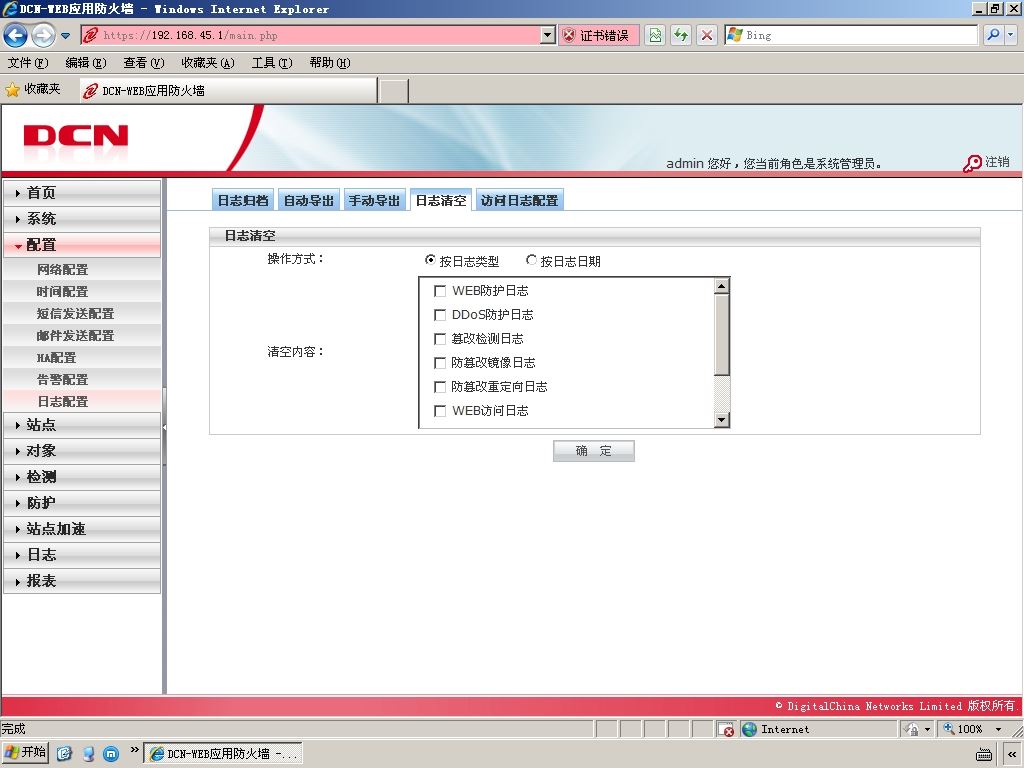The height and width of the screenshot is (768, 1024).
Task: Open a new blank browser tab
Action: tap(393, 91)
